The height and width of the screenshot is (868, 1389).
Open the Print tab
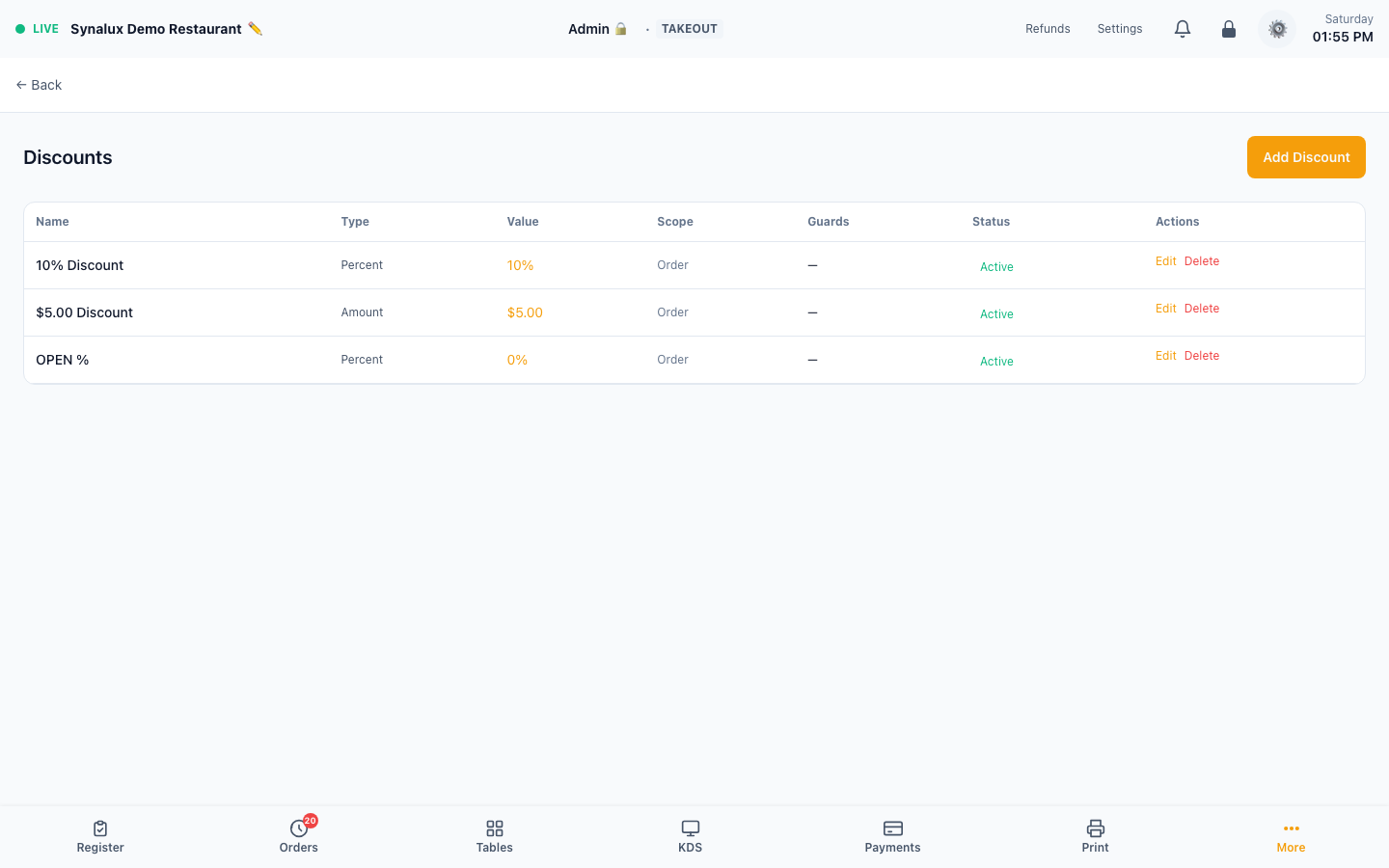click(x=1096, y=836)
